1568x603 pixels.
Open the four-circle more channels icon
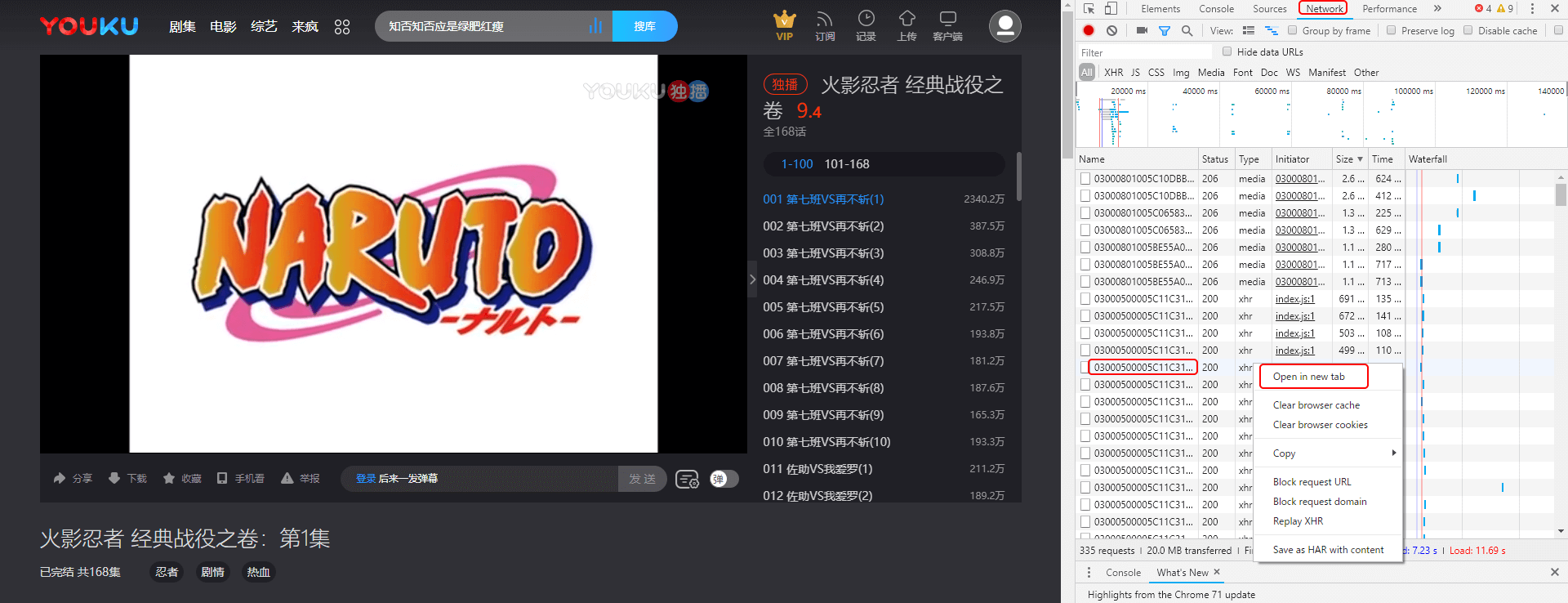tap(342, 26)
